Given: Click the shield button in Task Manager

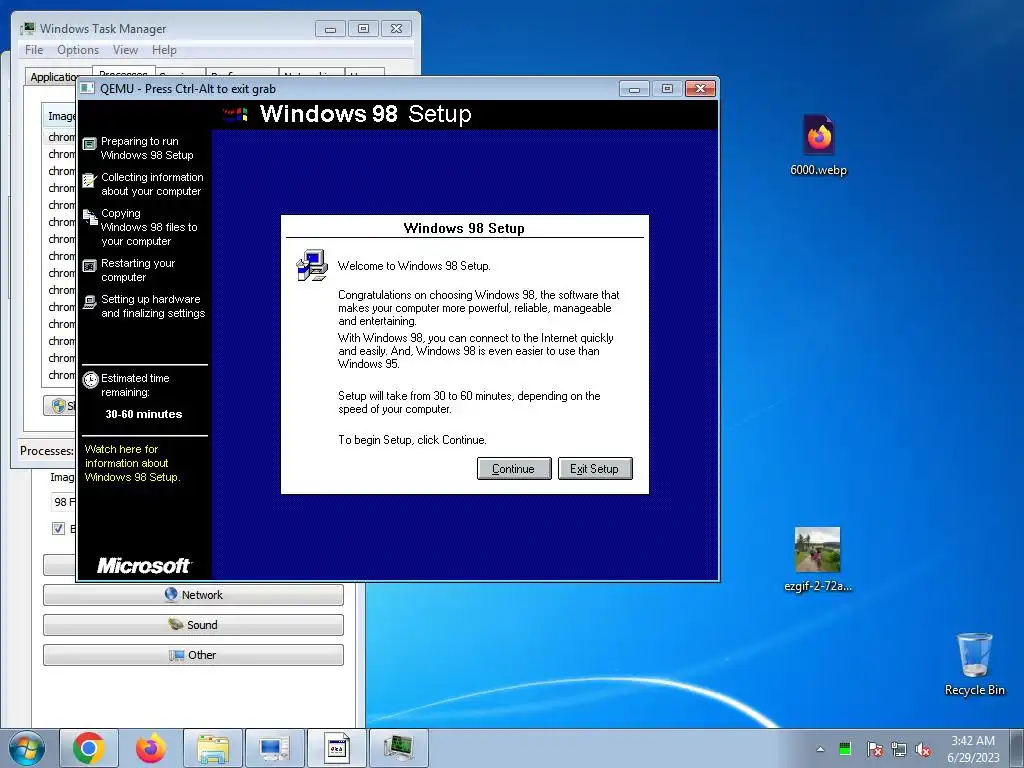Looking at the screenshot, I should pyautogui.click(x=59, y=406).
